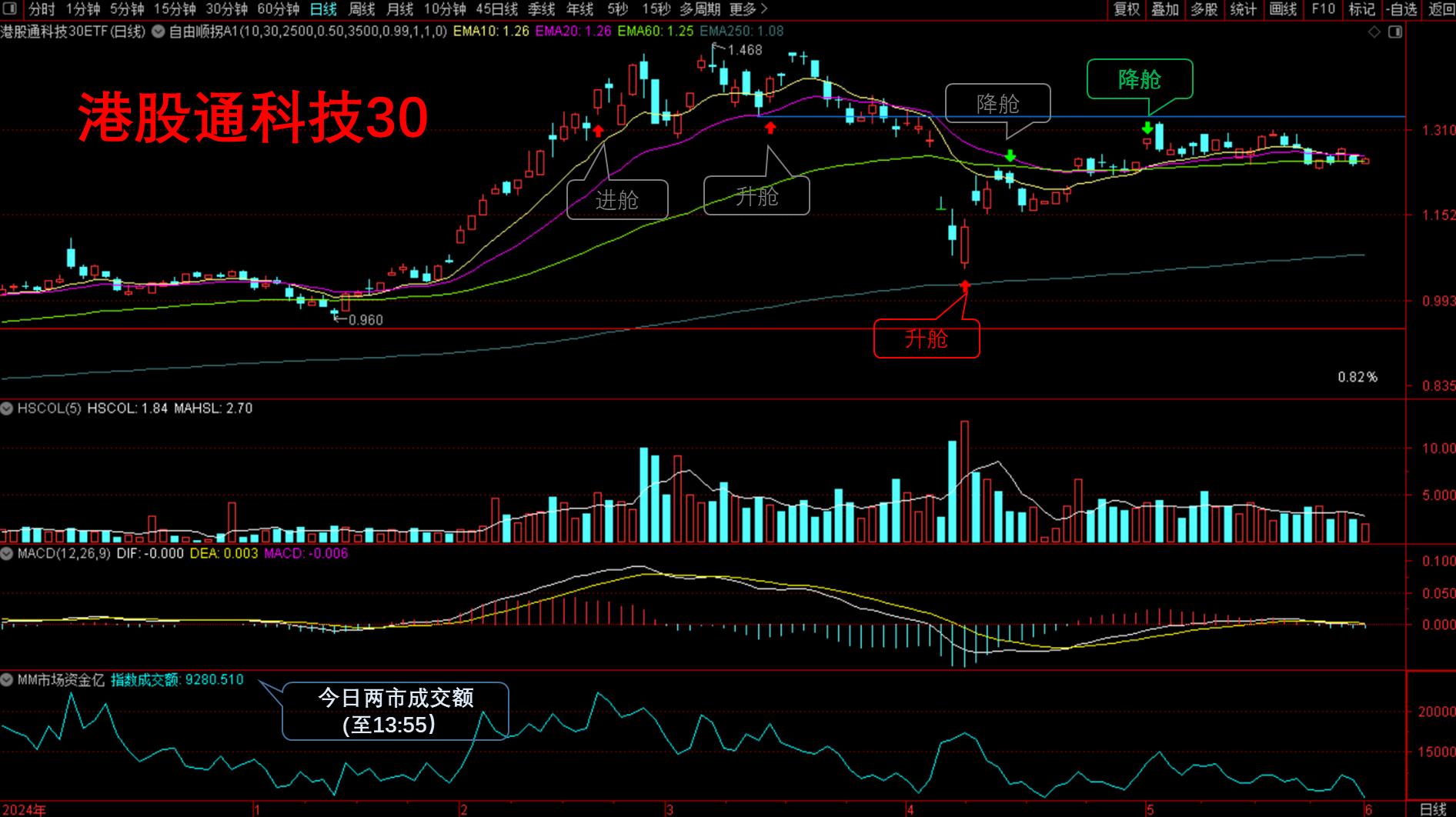This screenshot has width=1456, height=817.
Task: Open the 标记 marking tool
Action: [1361, 9]
